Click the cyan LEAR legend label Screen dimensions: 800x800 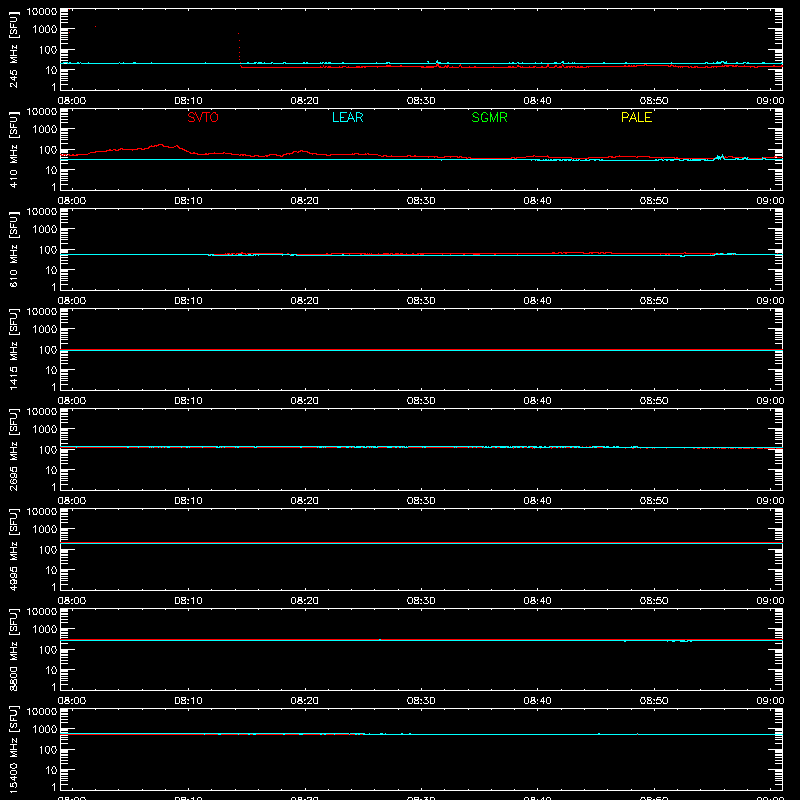coord(347,117)
